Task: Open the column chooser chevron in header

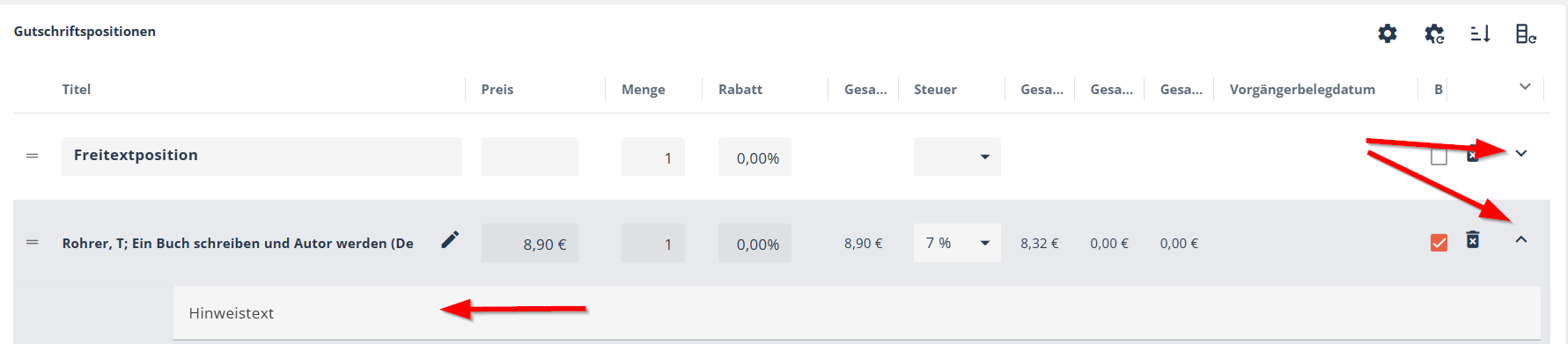Action: point(1525,86)
